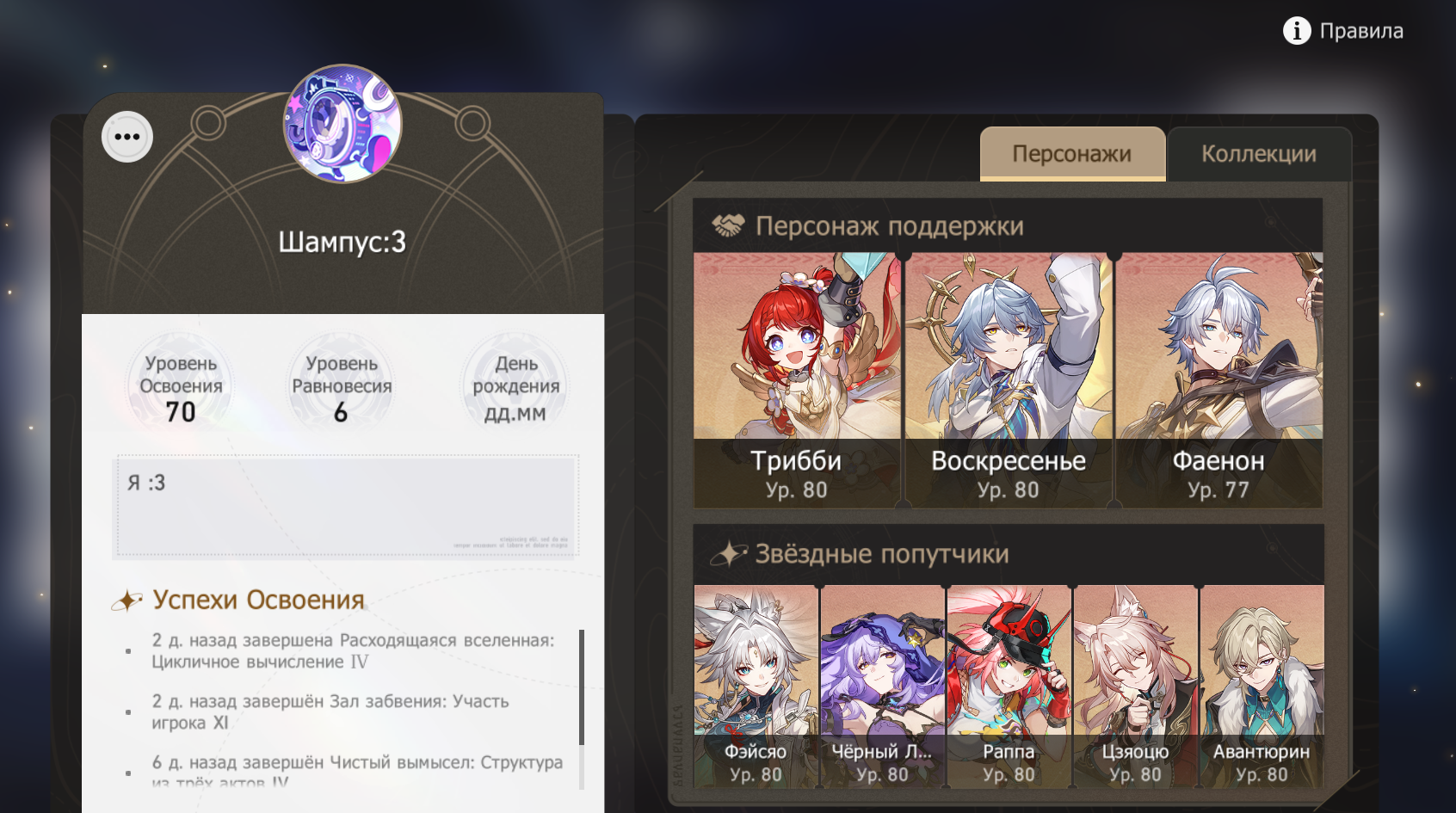The width and height of the screenshot is (1456, 813).
Task: Open the Авантюрин companion card
Action: pyautogui.click(x=1262, y=687)
